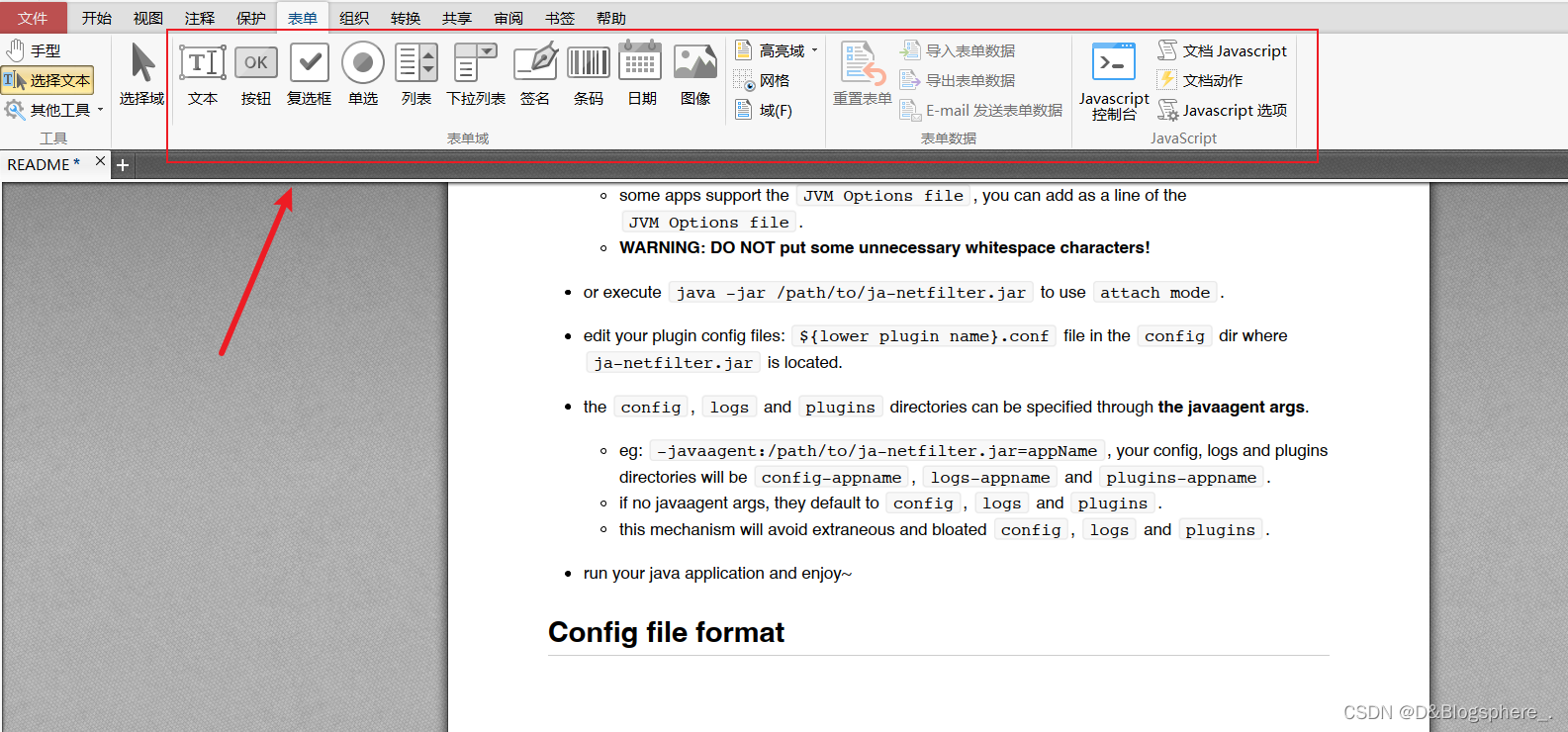Insert a 文本 text field

[x=203, y=74]
